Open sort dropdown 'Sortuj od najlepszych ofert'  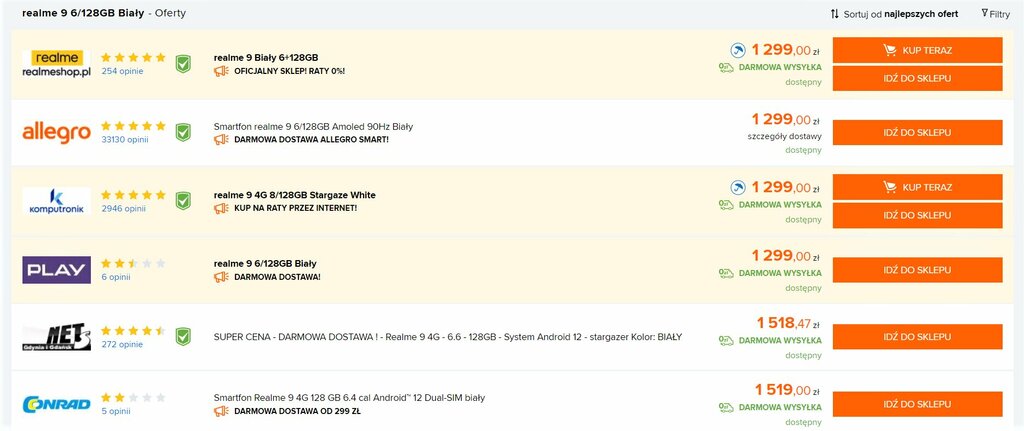click(x=895, y=14)
